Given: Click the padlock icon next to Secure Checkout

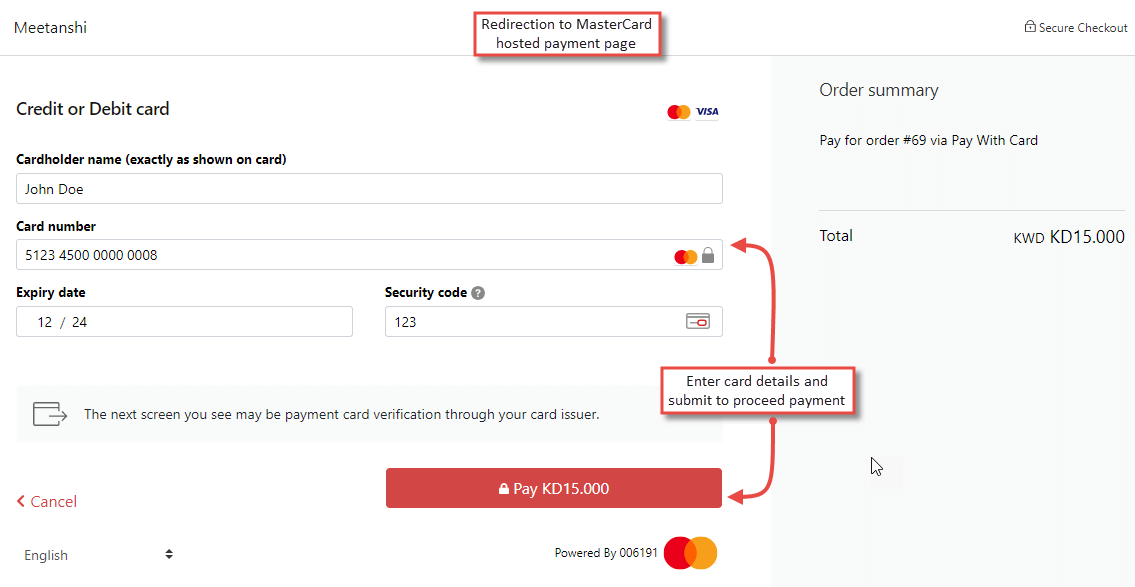Looking at the screenshot, I should 1029,27.
